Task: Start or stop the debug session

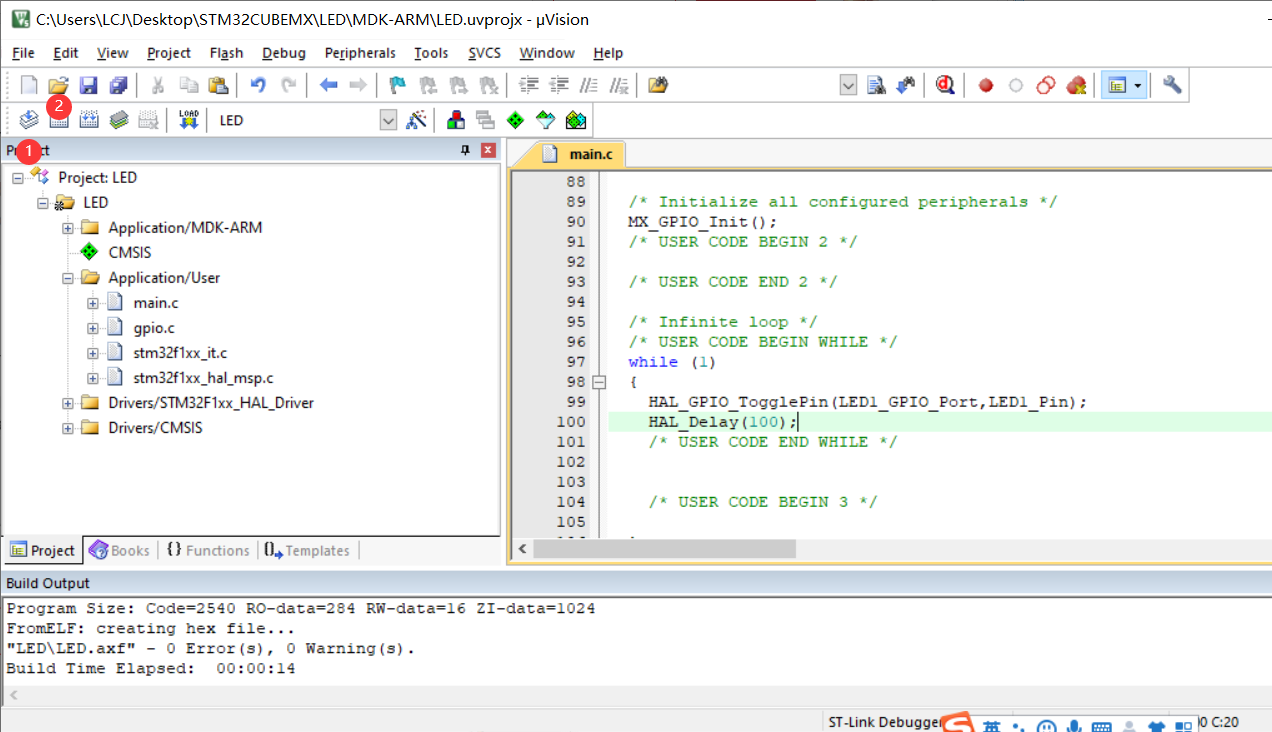Action: (945, 86)
